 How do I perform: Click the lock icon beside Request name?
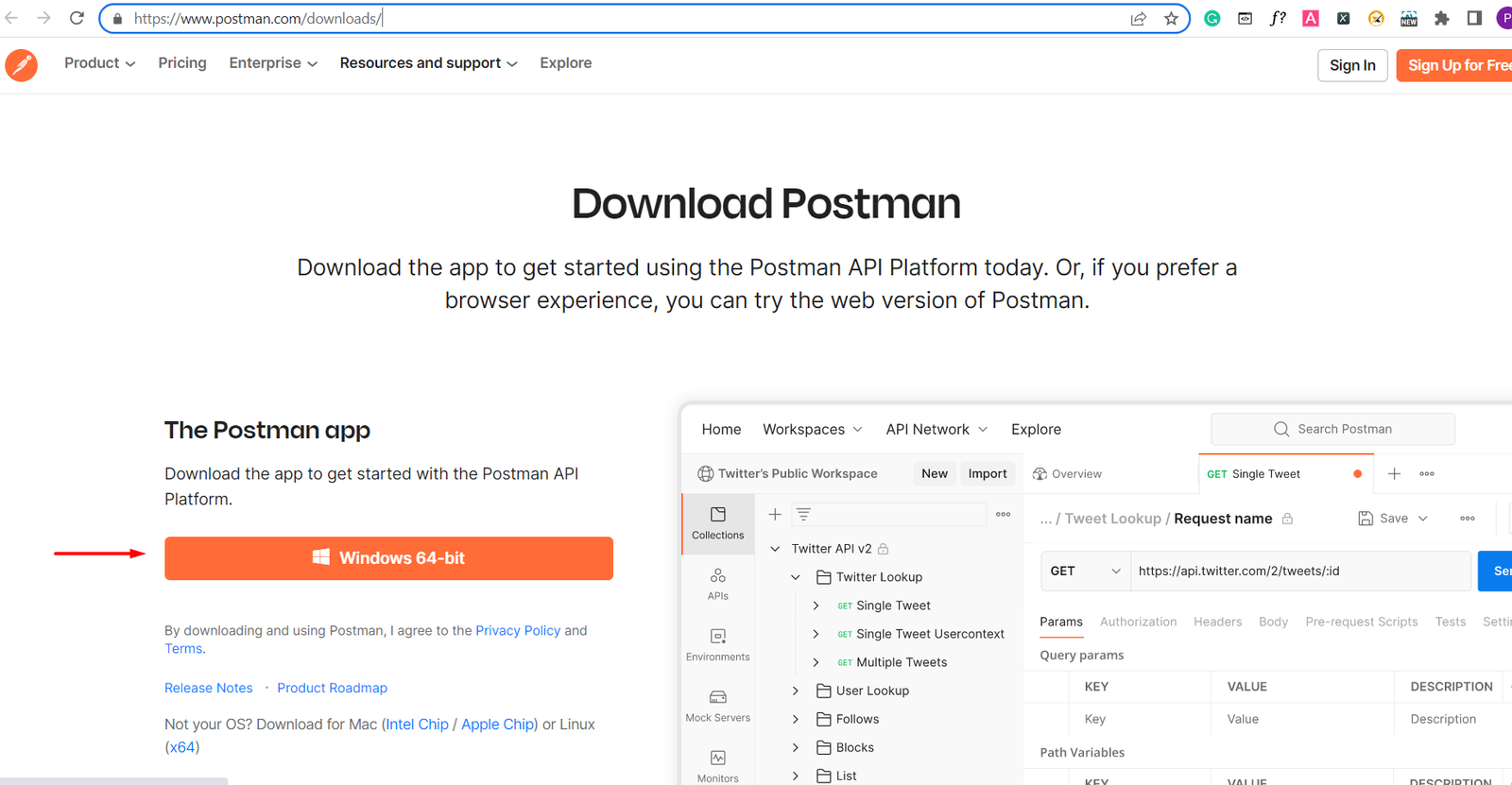[1287, 519]
